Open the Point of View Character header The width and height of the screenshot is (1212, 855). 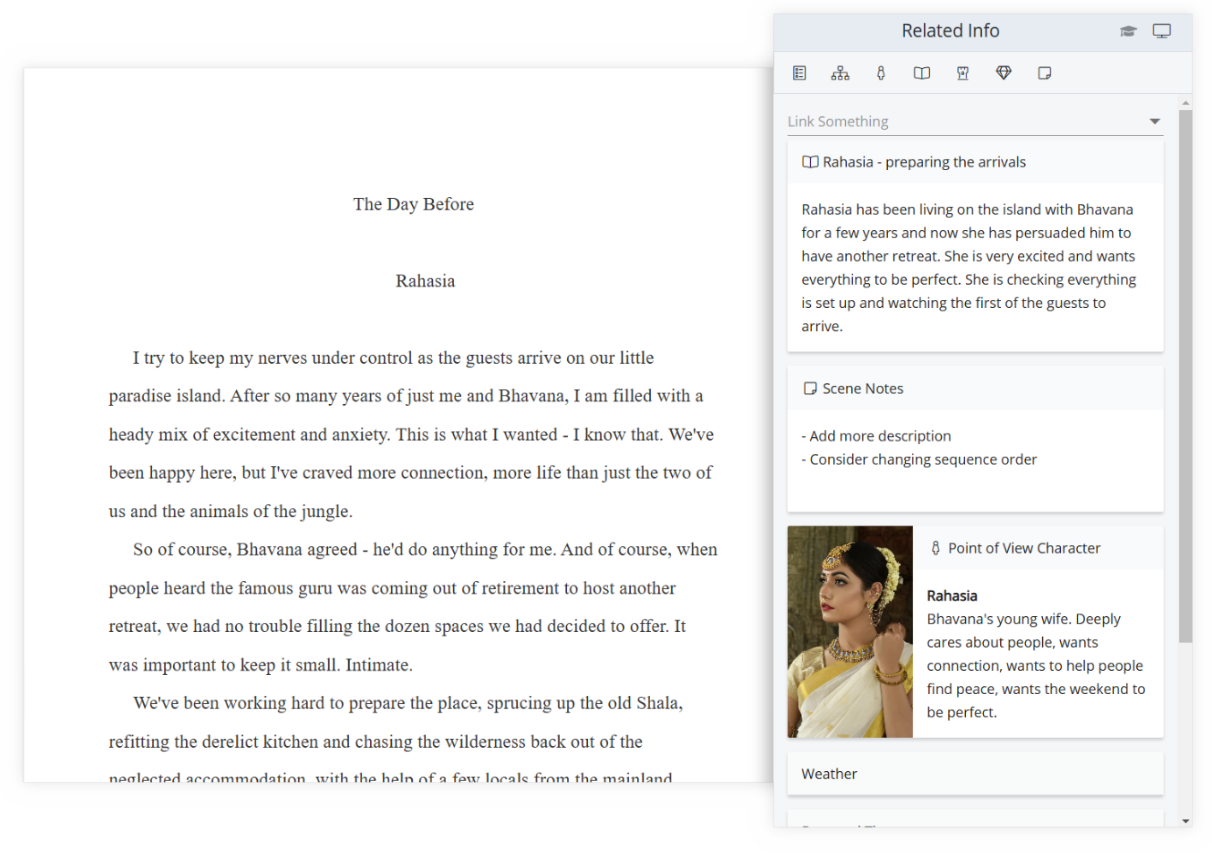coord(1038,548)
